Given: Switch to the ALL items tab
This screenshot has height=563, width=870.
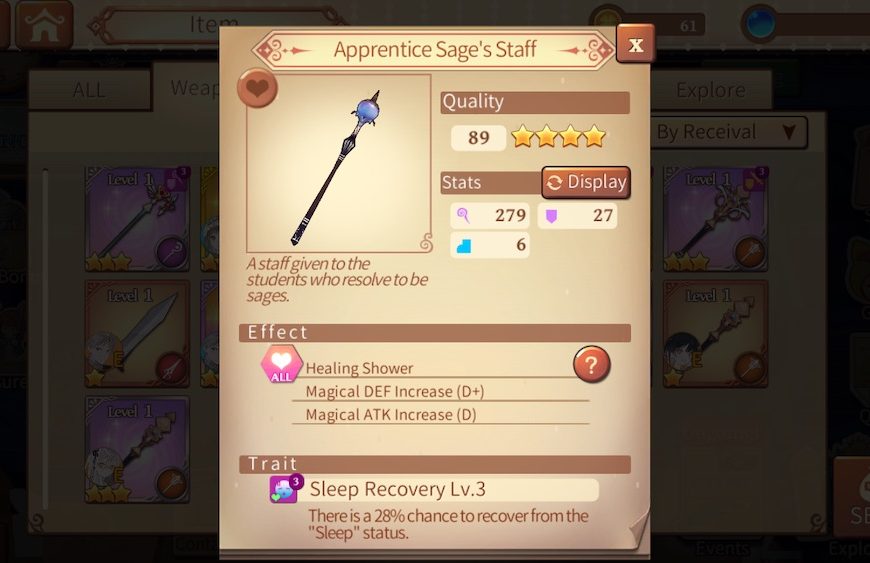Looking at the screenshot, I should pyautogui.click(x=89, y=89).
